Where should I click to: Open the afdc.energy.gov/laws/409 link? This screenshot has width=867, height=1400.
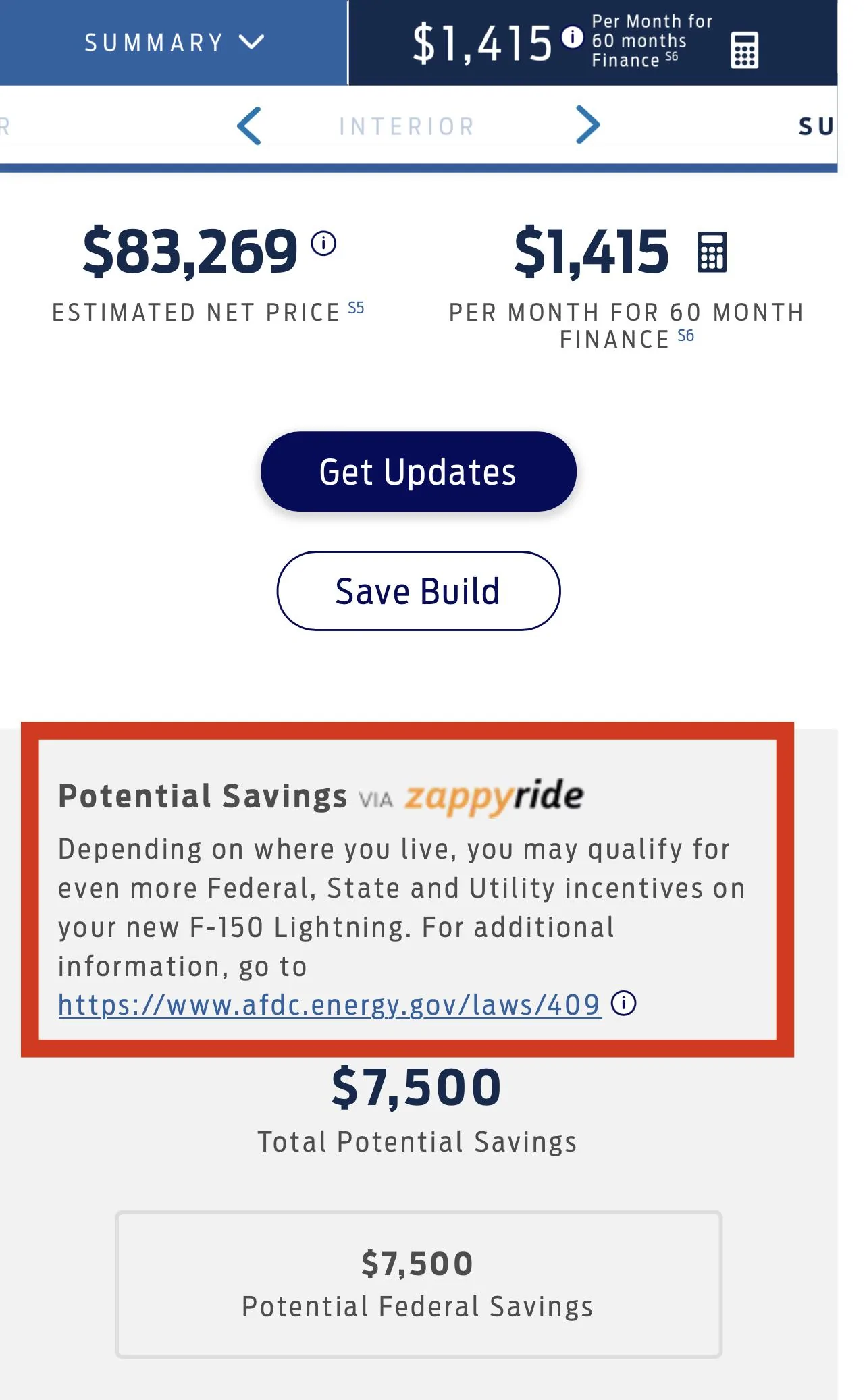pyautogui.click(x=329, y=1005)
